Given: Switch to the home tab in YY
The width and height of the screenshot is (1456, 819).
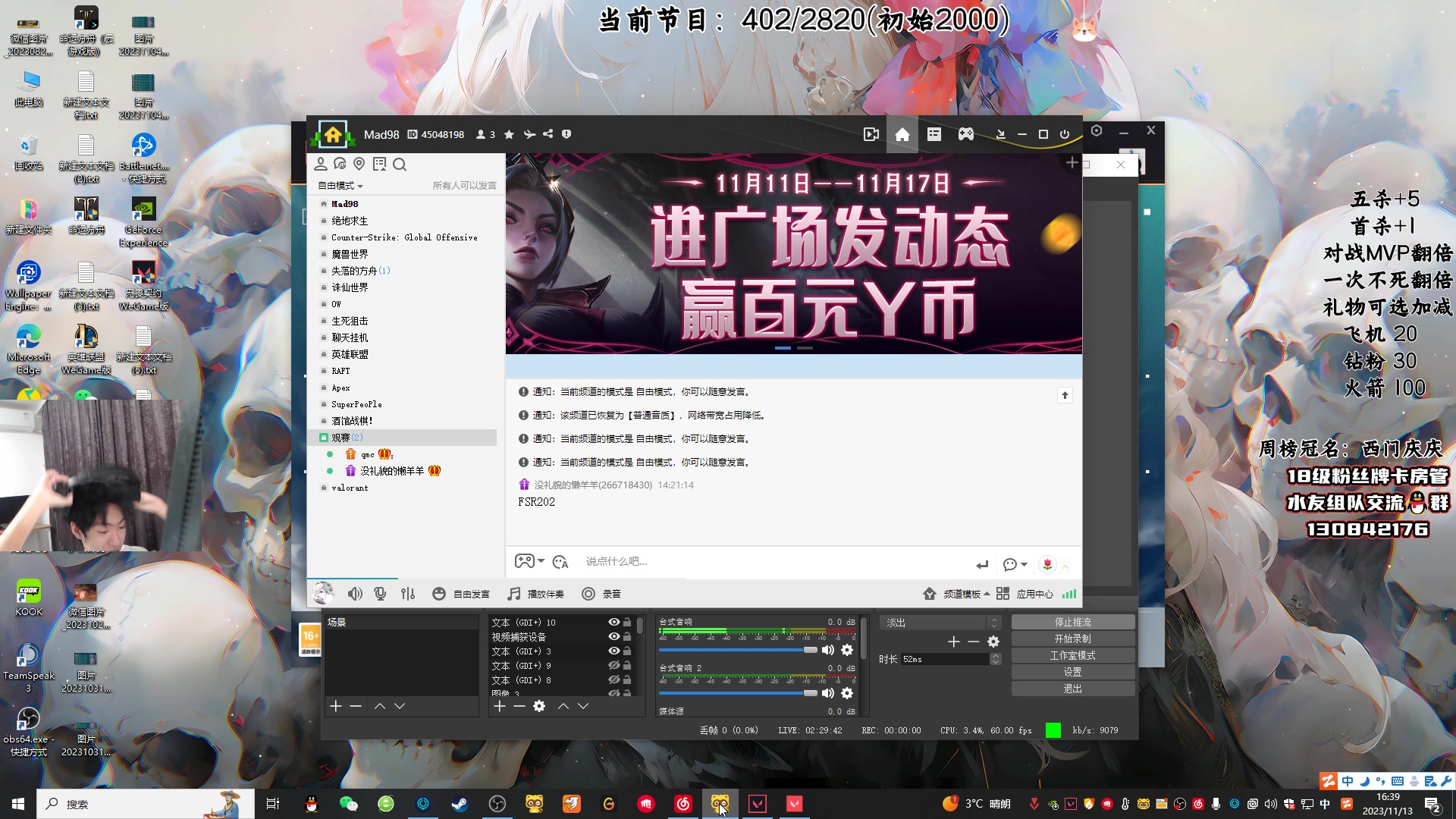Looking at the screenshot, I should point(902,134).
